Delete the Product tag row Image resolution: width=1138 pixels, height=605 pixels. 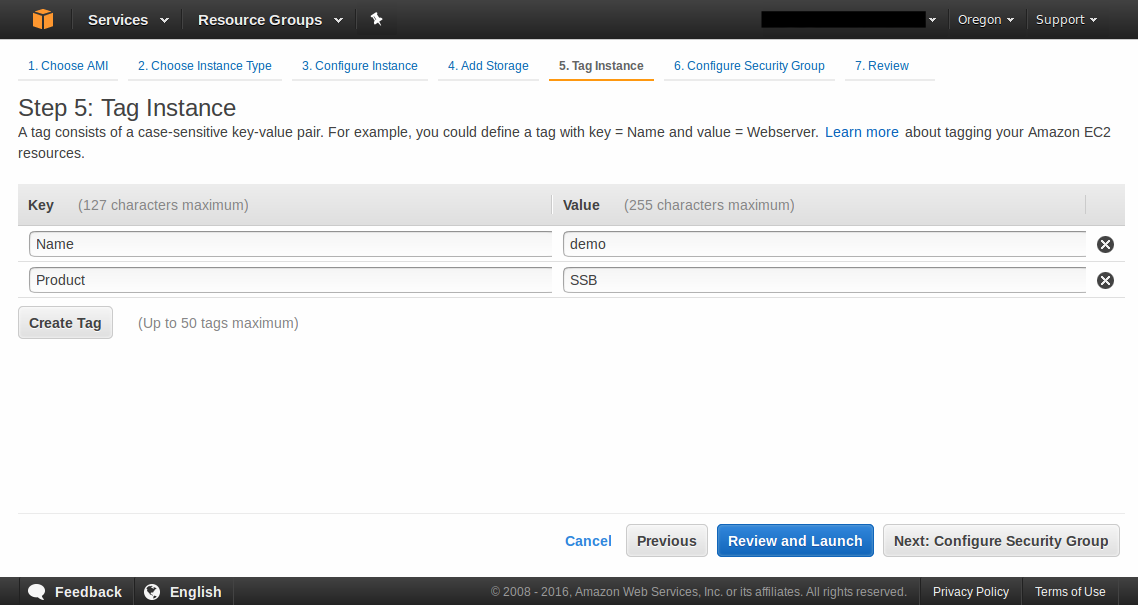click(x=1105, y=280)
